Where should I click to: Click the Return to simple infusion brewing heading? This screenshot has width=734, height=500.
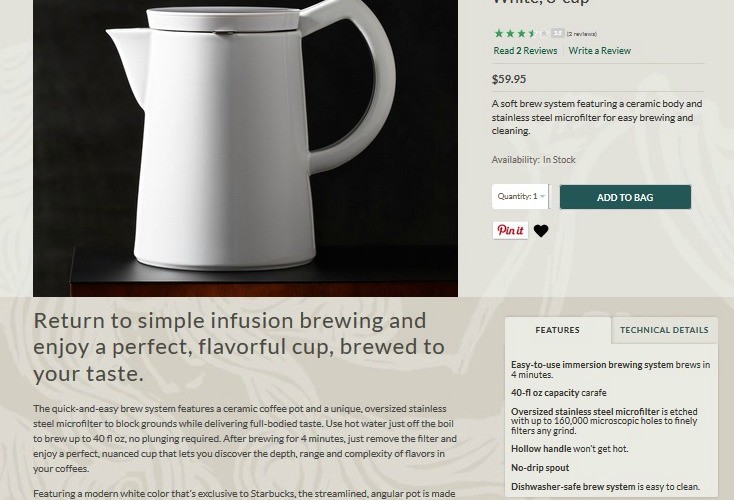[x=239, y=347]
